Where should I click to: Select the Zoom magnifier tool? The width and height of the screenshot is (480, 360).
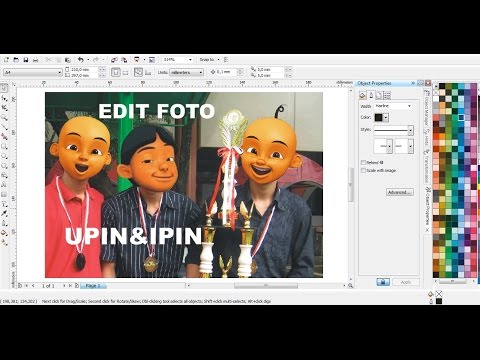[x=4, y=117]
